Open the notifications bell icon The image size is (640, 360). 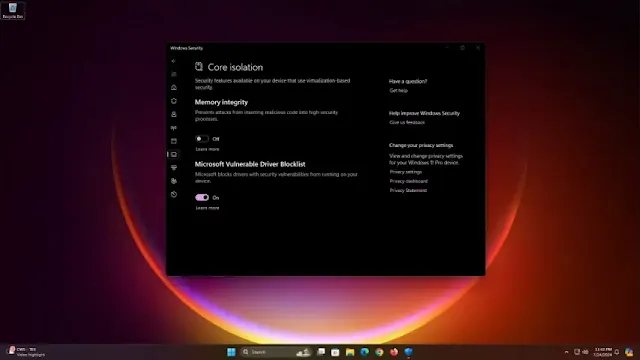click(617, 352)
